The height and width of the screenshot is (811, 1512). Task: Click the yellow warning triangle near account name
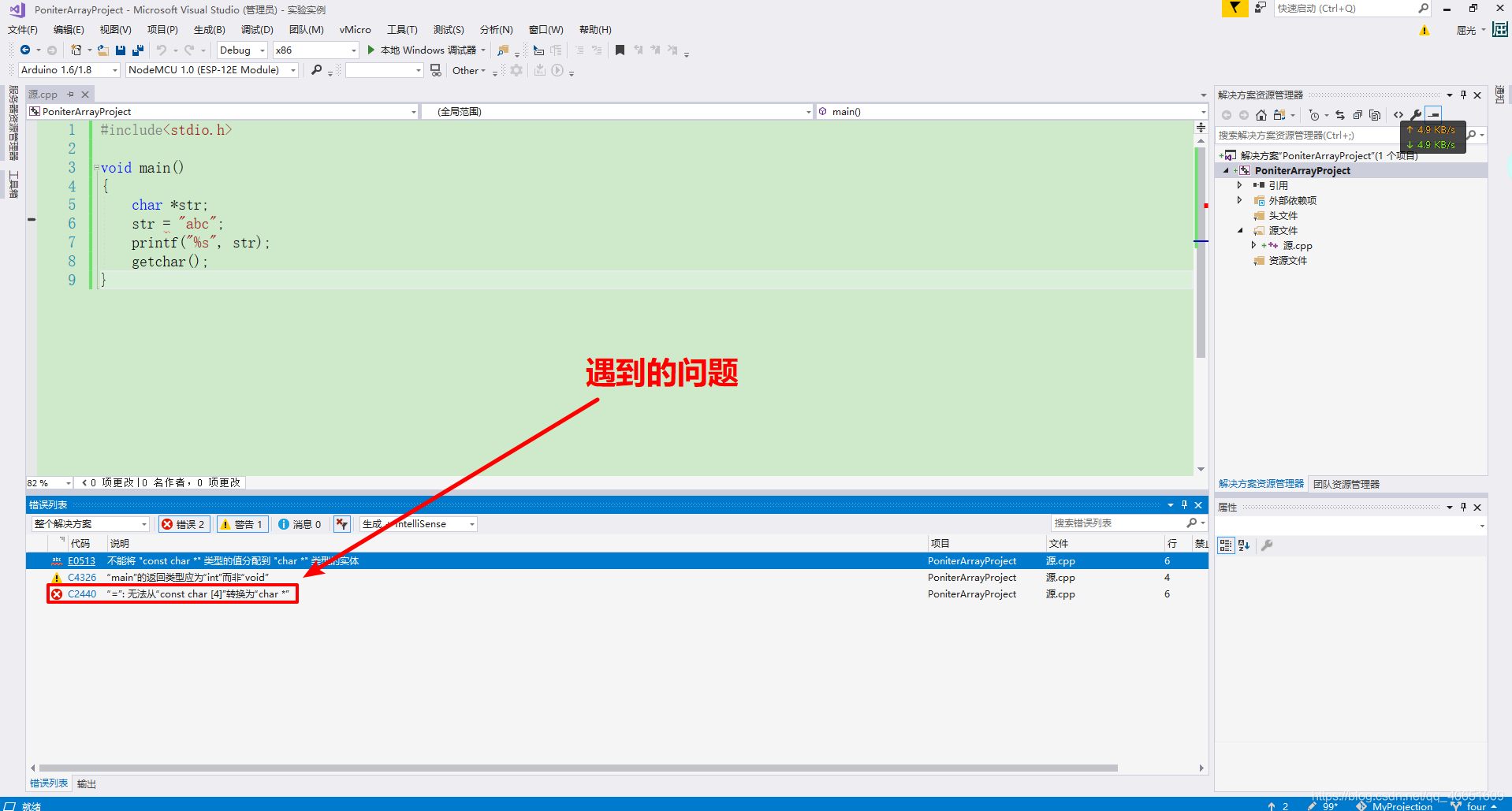(x=1424, y=31)
